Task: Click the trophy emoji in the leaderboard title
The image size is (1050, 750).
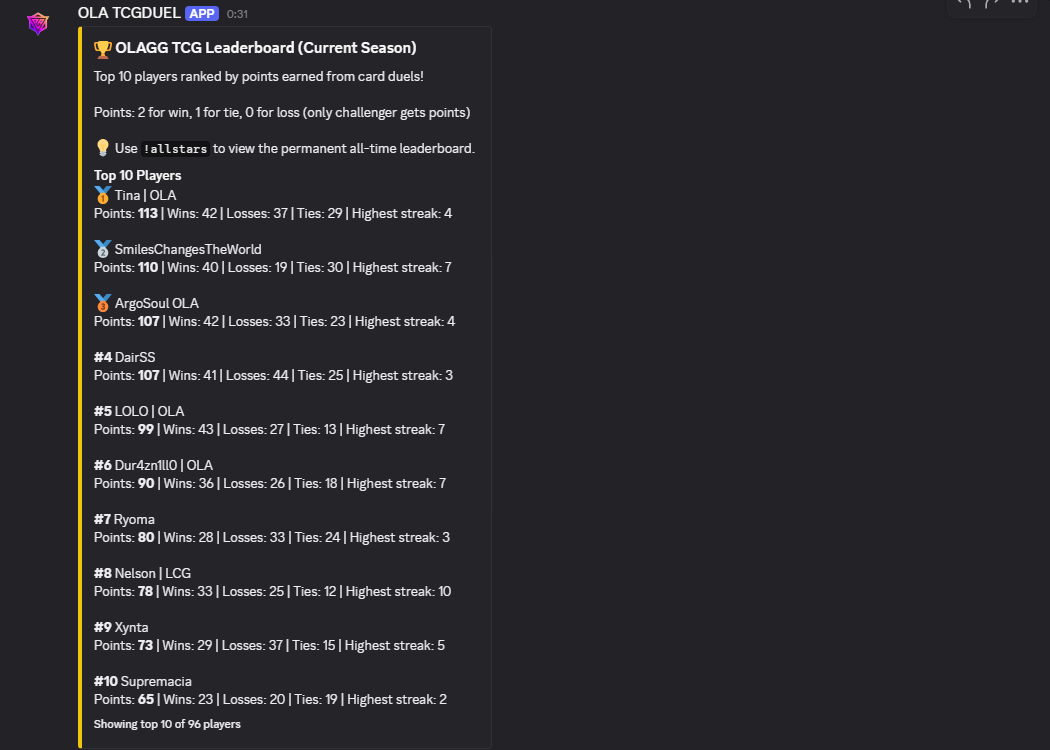Action: coord(103,48)
